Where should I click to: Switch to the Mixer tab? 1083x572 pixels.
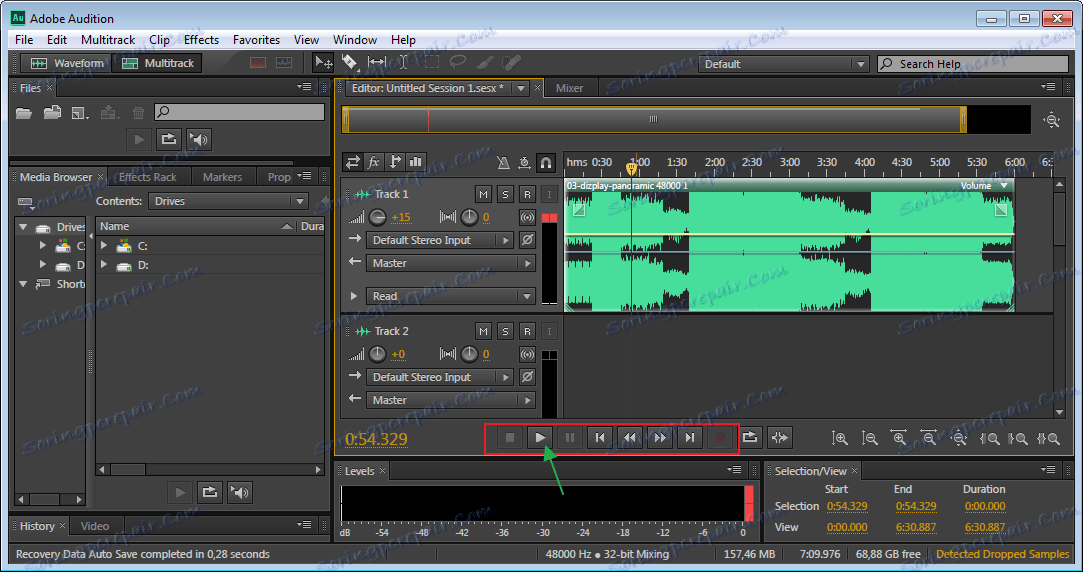tap(569, 88)
